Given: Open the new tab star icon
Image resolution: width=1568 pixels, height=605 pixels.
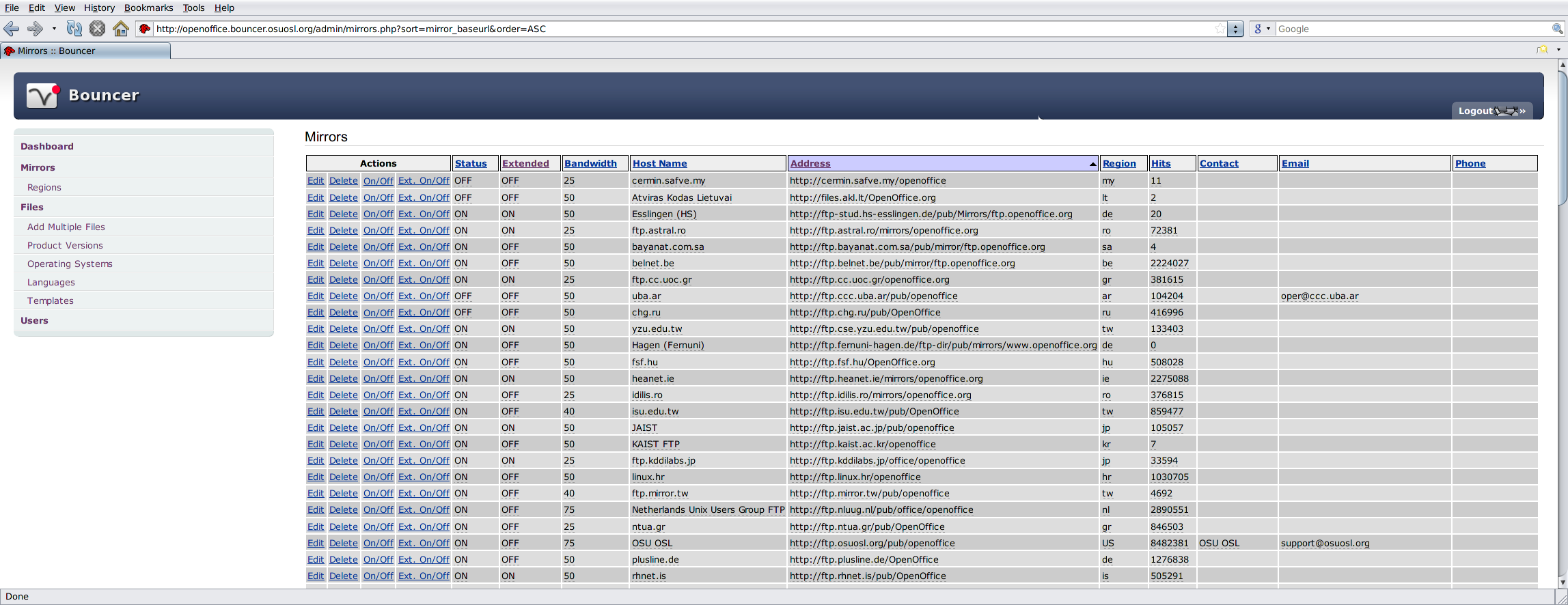Looking at the screenshot, I should [x=1542, y=49].
